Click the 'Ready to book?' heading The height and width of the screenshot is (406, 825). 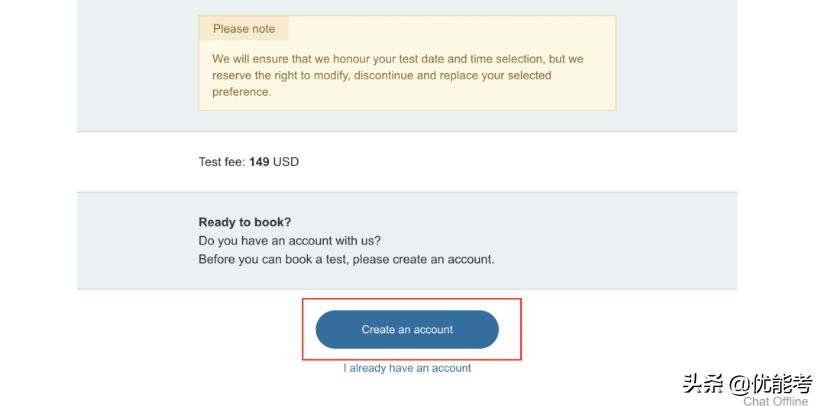pyautogui.click(x=244, y=222)
